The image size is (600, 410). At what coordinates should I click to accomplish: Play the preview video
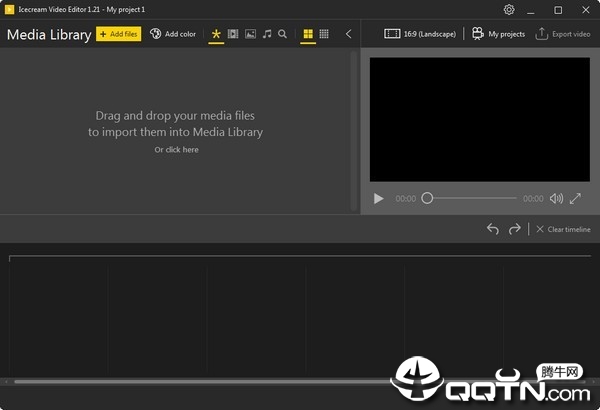378,198
